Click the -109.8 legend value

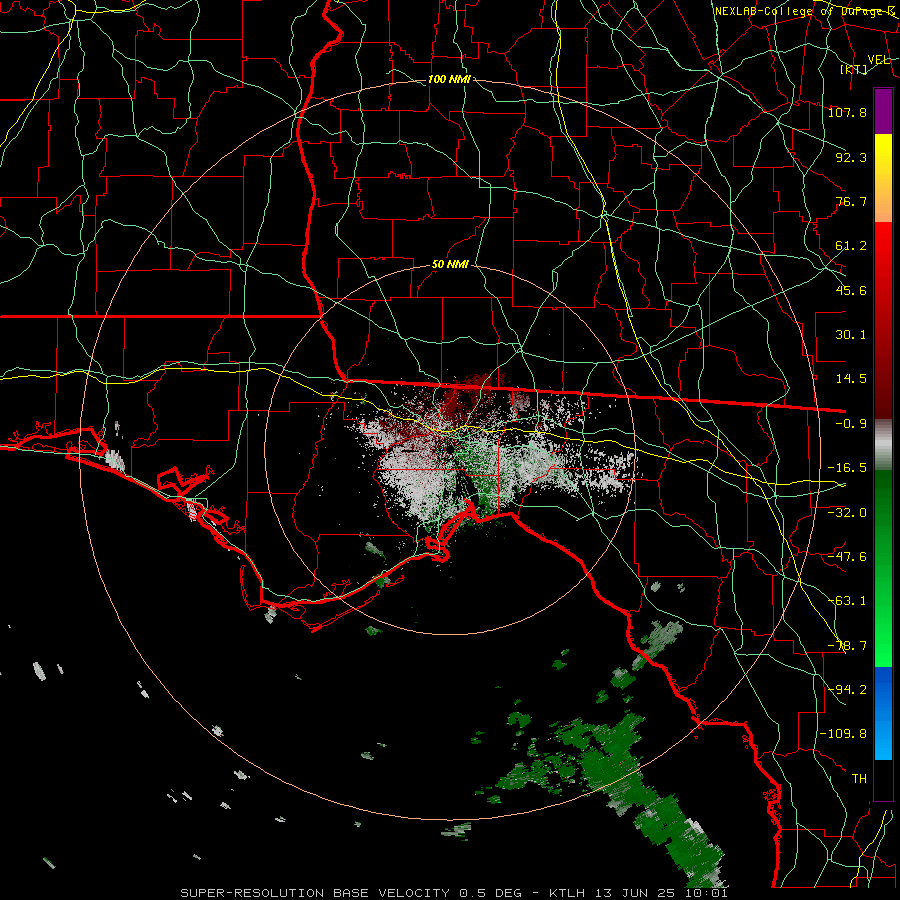coord(843,734)
